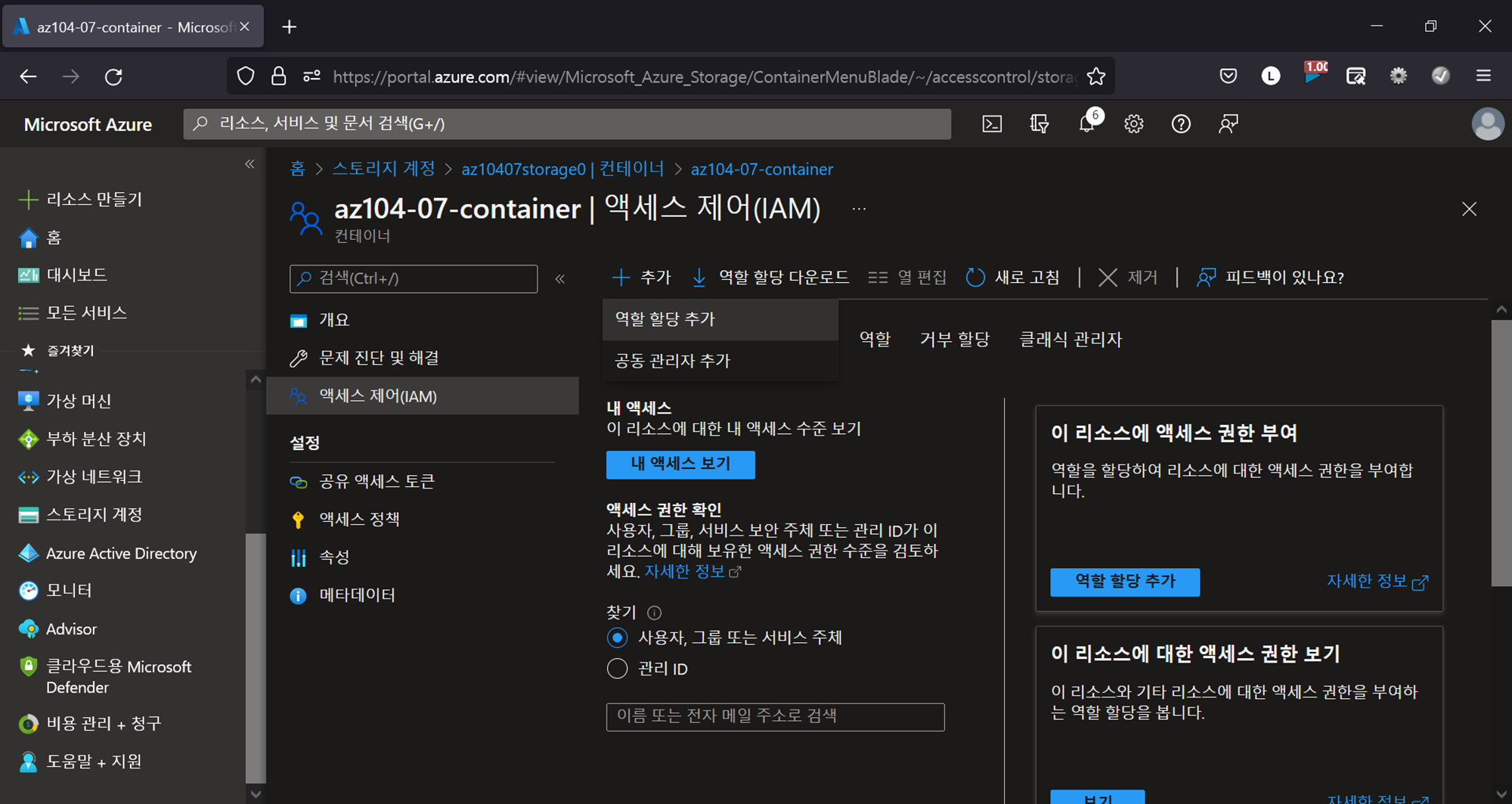Open 메타데이터 settings item
The height and width of the screenshot is (804, 1512).
coord(423,595)
